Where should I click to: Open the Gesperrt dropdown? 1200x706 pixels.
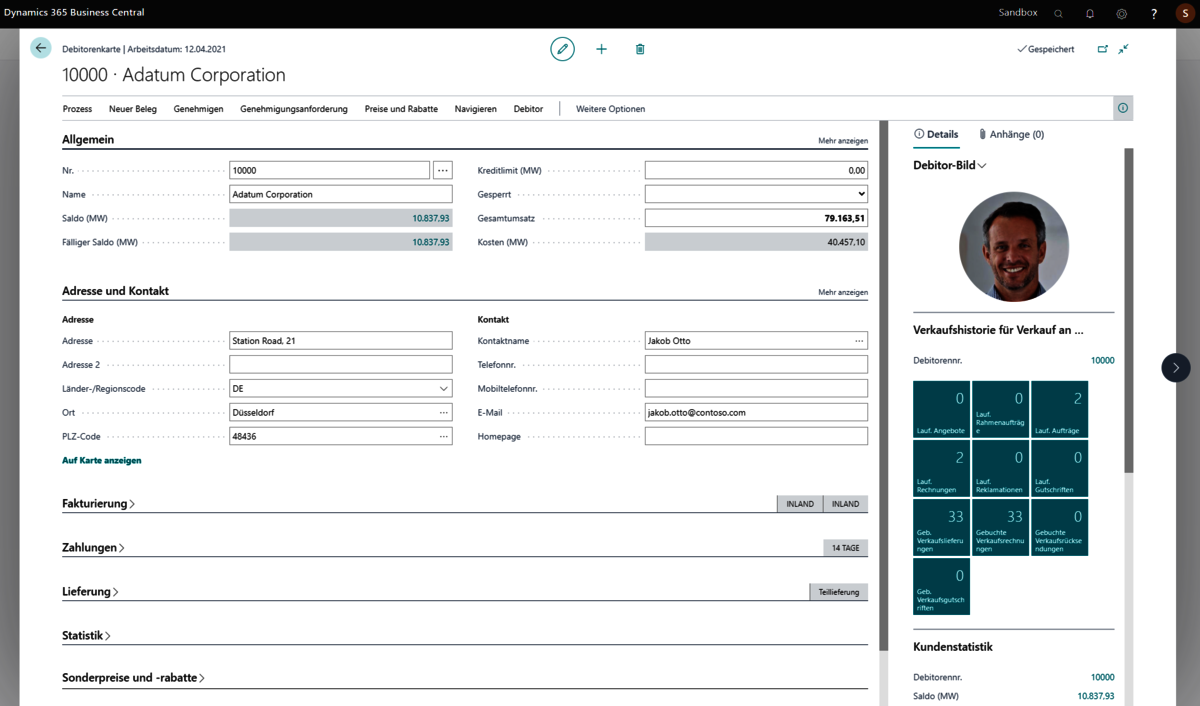click(756, 194)
